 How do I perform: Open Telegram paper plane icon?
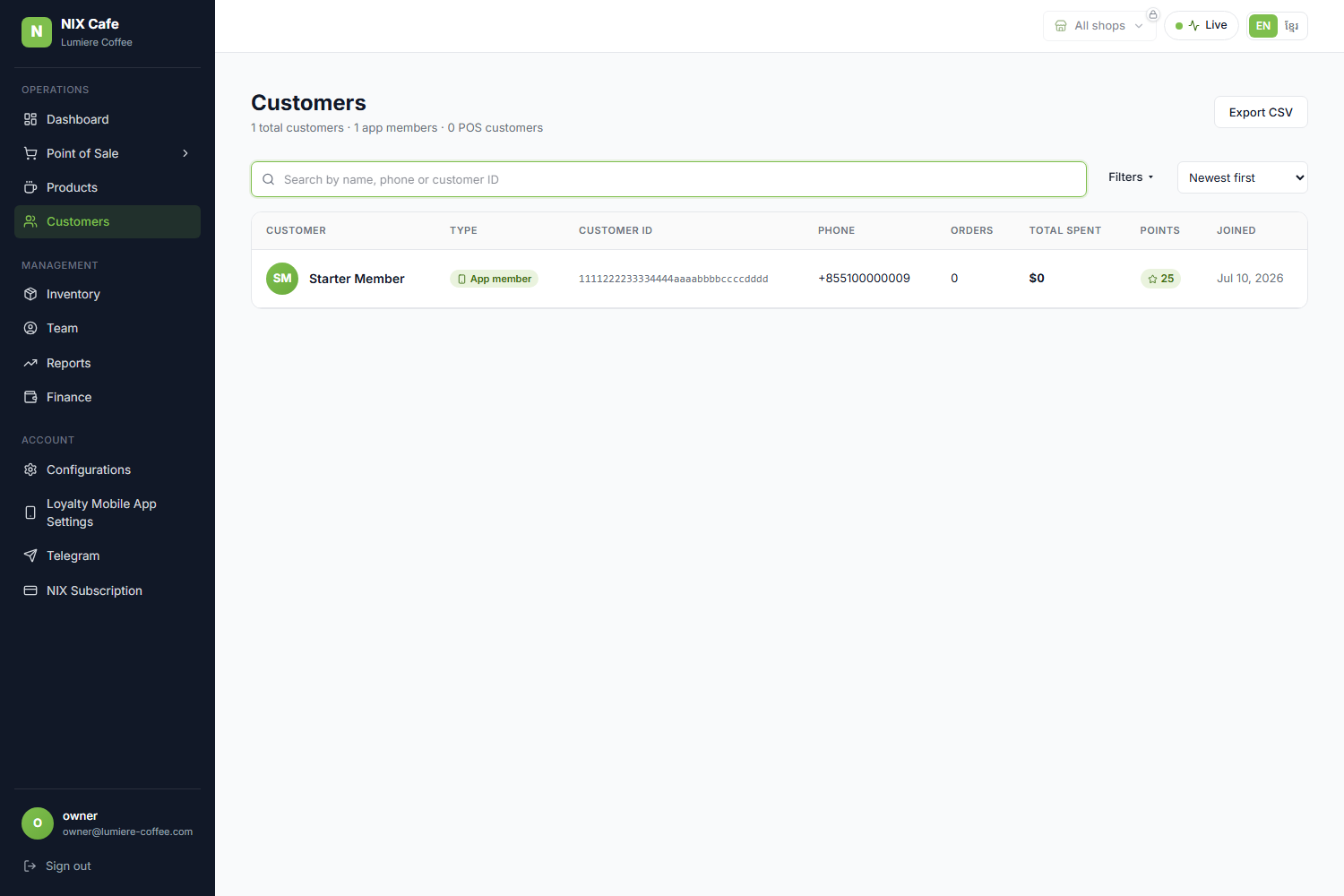(30, 556)
